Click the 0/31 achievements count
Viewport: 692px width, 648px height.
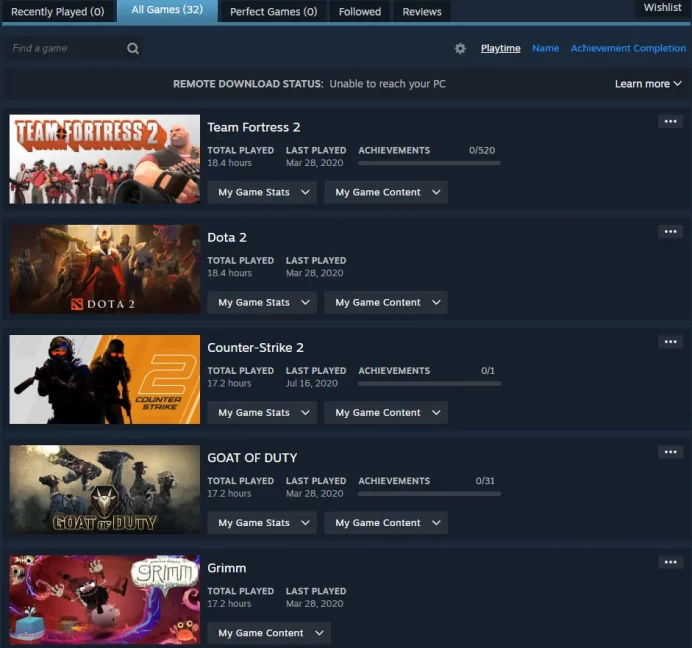pyautogui.click(x=485, y=481)
